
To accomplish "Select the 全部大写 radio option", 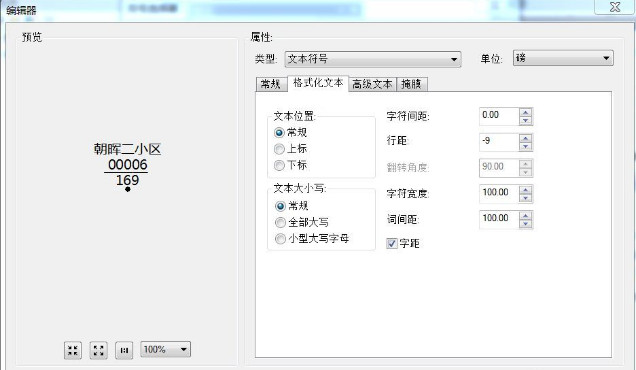I will click(x=302, y=222).
